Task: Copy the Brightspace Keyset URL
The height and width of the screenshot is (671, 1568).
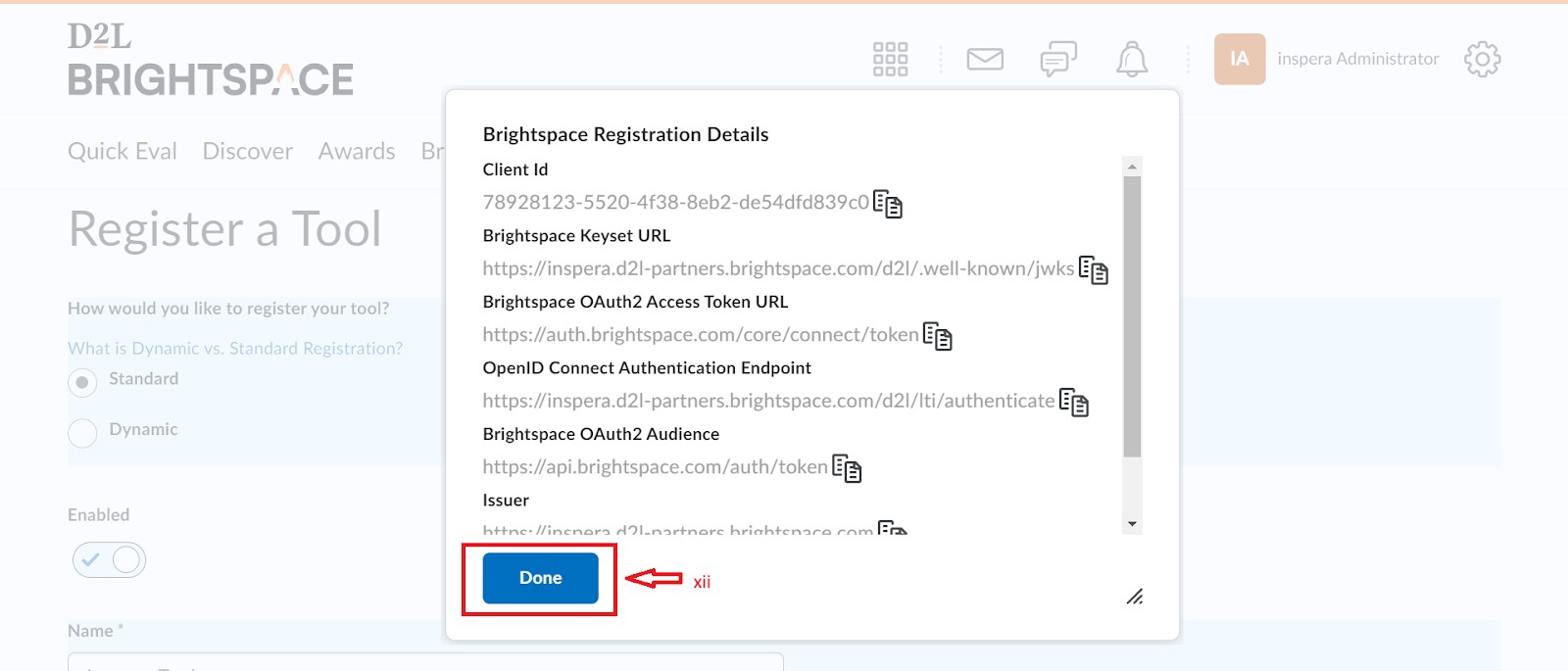Action: pos(1094,270)
